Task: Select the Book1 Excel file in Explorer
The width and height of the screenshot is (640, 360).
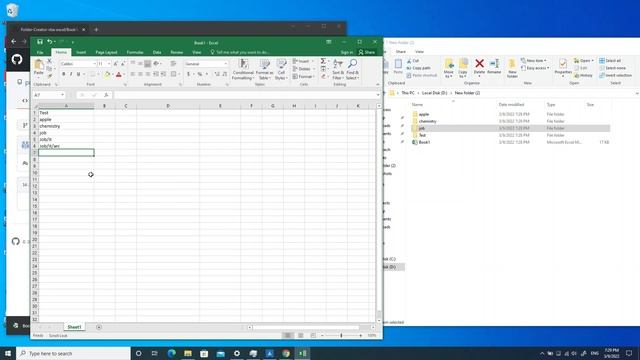Action: coord(421,142)
